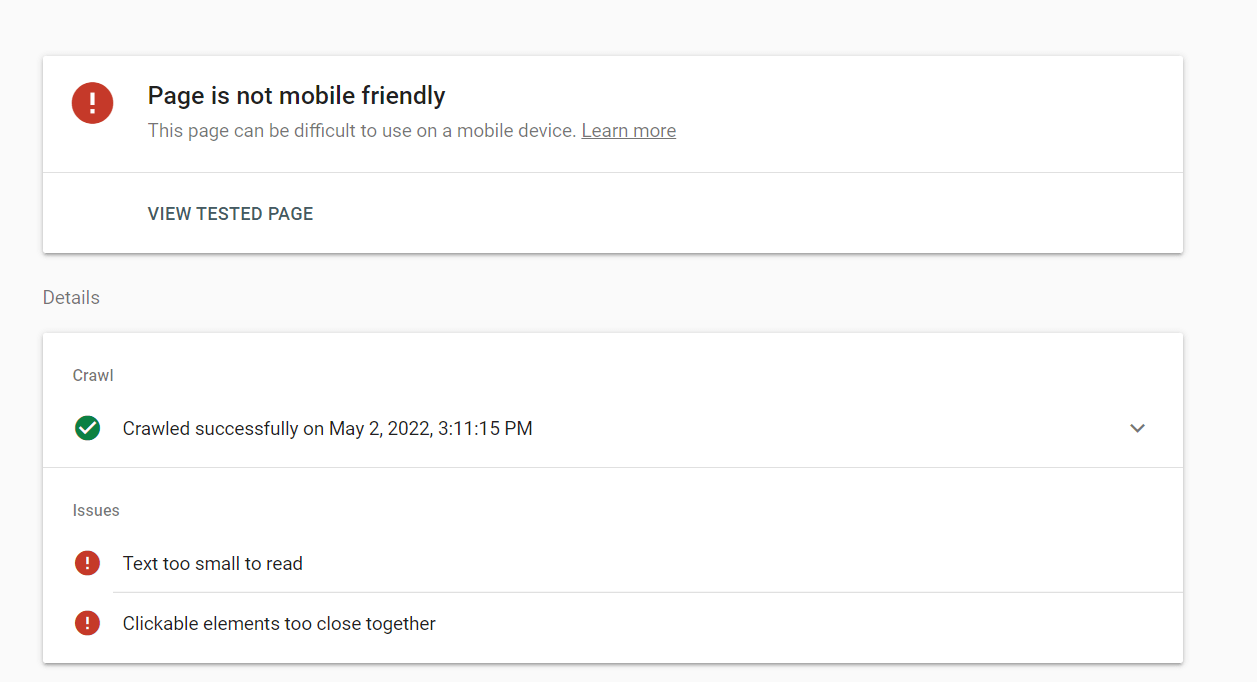Click the May 2, 2022 crawl timestamp
This screenshot has width=1257, height=682.
point(431,428)
